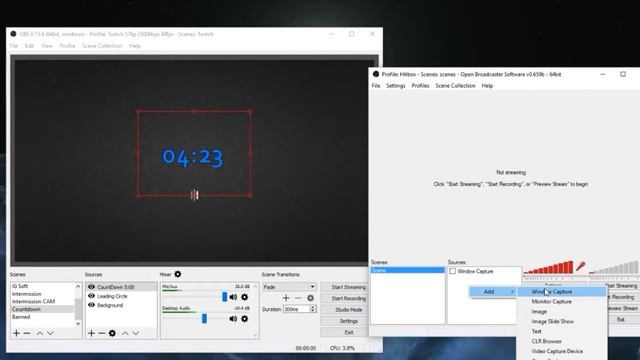Open the Fade transition dropdown

[x=289, y=287]
